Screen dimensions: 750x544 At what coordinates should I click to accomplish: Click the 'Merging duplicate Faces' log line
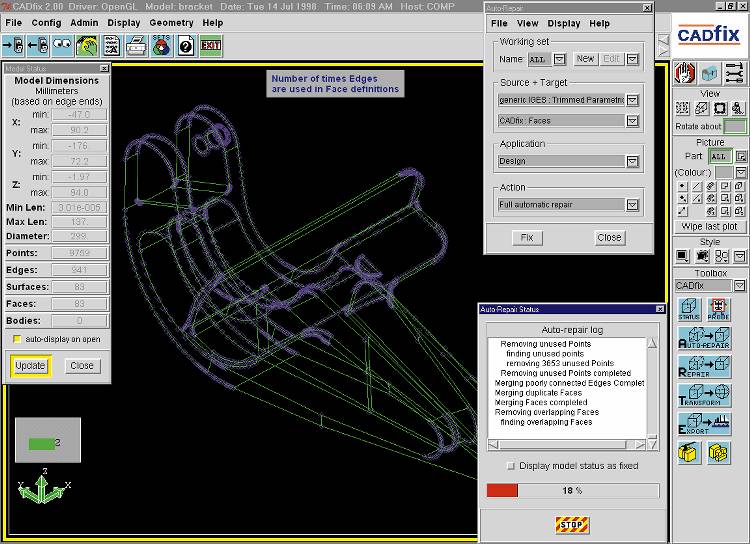click(x=538, y=393)
